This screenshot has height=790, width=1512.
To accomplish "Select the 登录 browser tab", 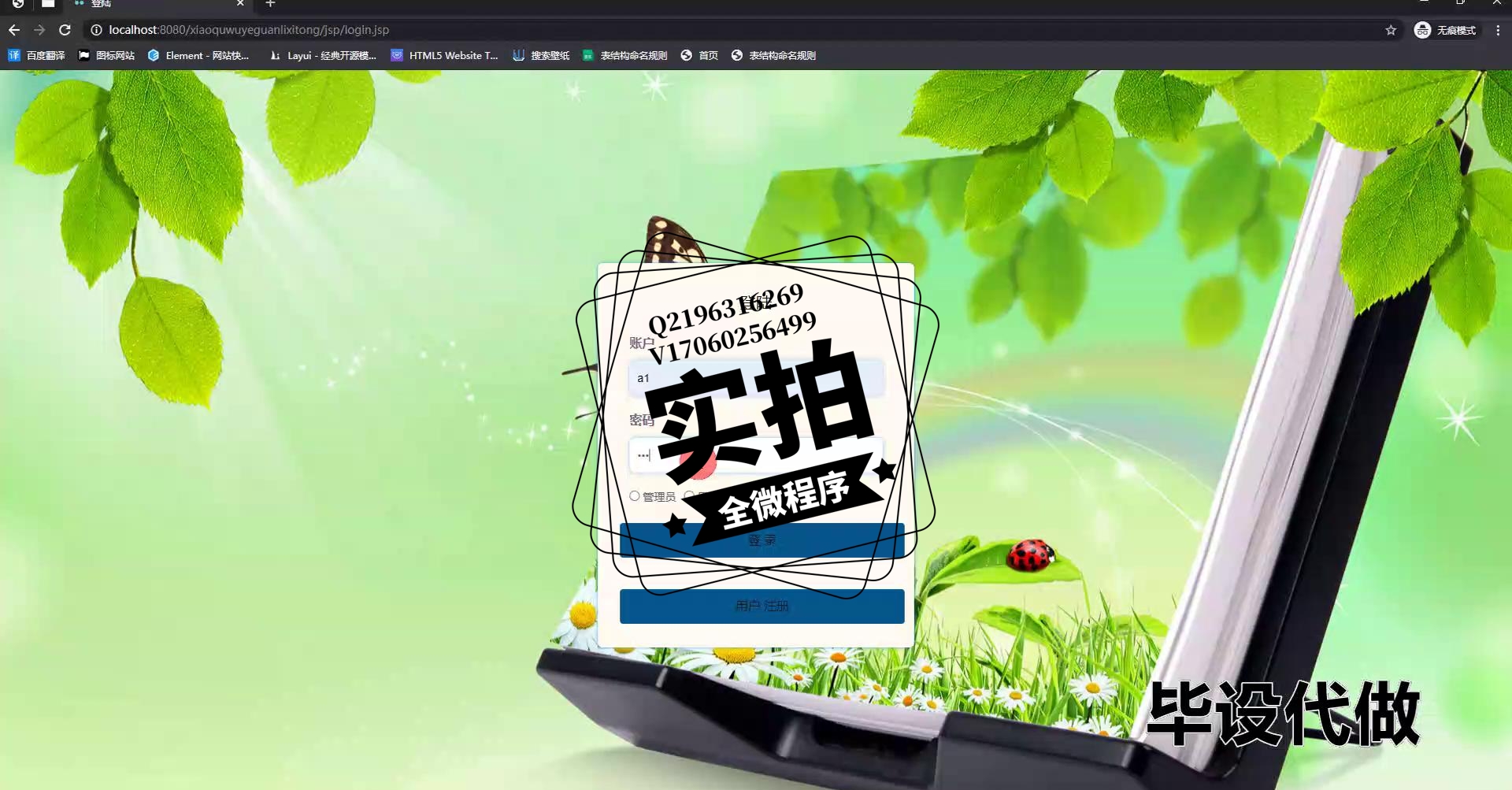I will (x=157, y=4).
